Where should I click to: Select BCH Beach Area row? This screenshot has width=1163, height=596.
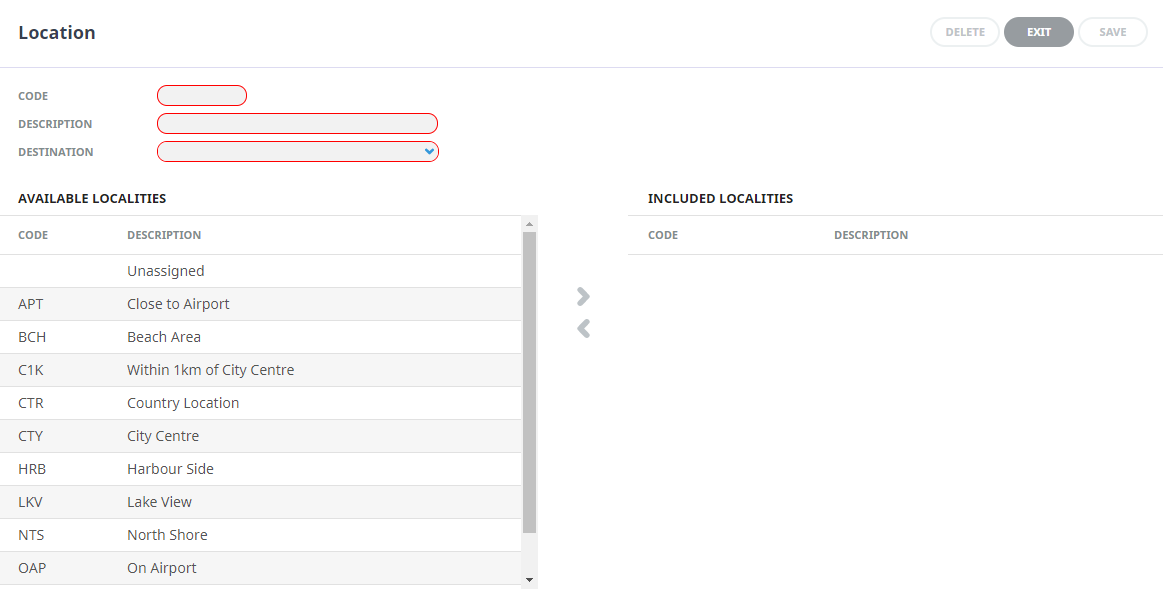pyautogui.click(x=260, y=337)
